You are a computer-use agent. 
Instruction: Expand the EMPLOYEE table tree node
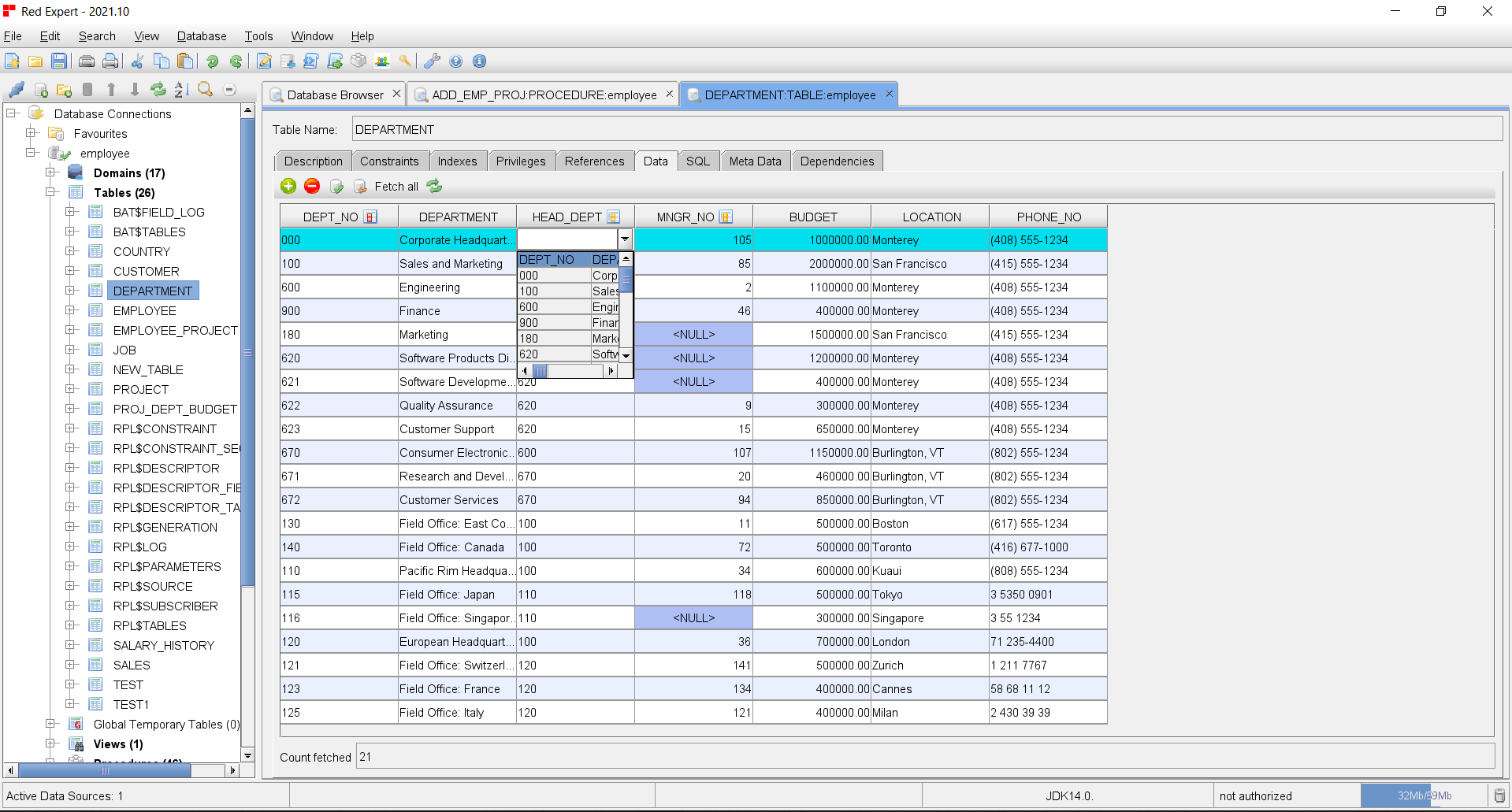coord(69,310)
